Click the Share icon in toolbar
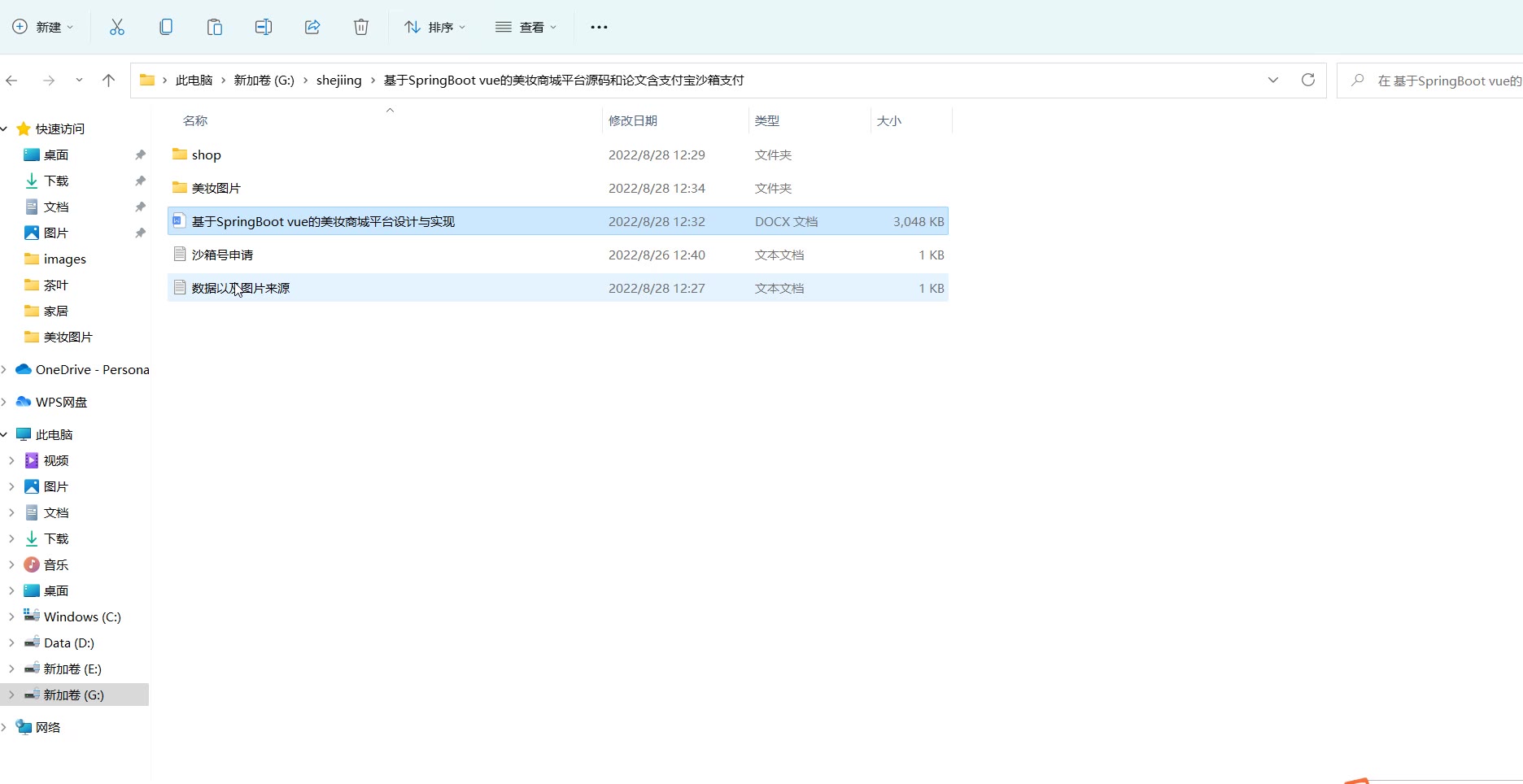Viewport: 1523px width, 784px height. [312, 27]
